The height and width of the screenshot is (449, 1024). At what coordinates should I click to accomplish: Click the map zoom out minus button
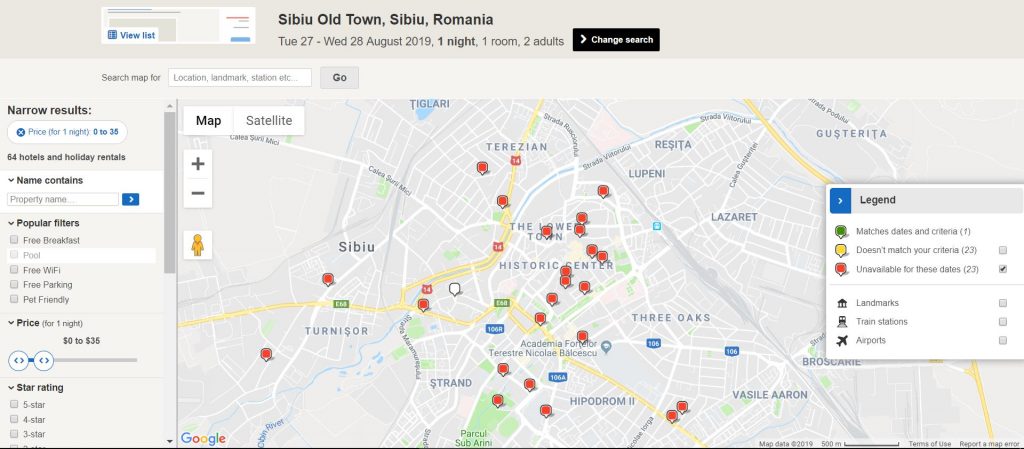198,194
